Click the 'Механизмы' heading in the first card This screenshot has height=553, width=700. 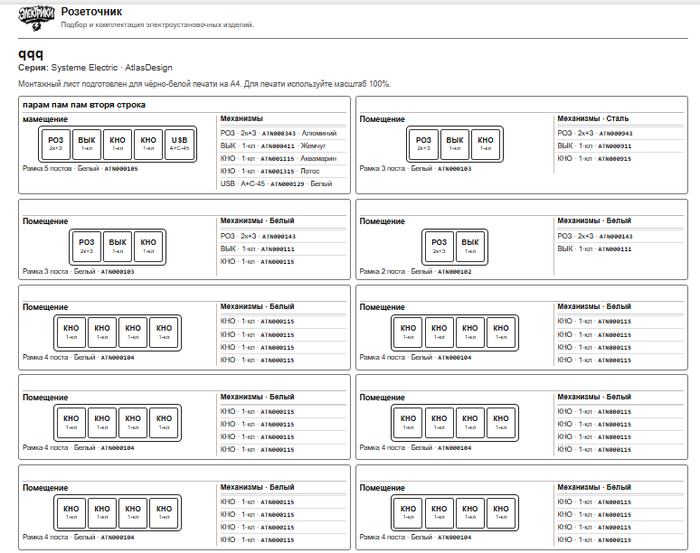click(242, 119)
